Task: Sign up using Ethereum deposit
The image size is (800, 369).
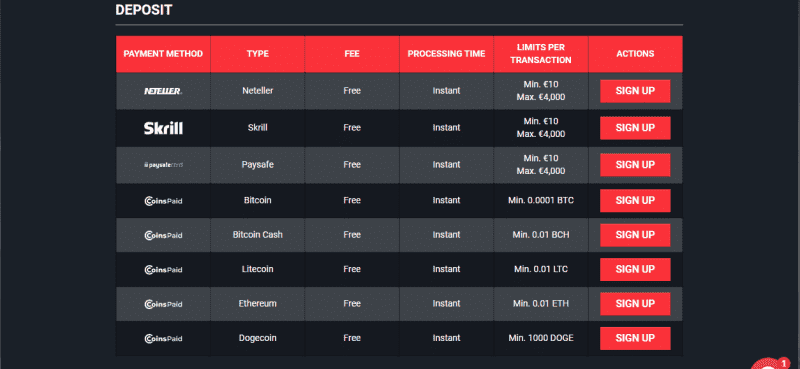Action: coord(635,304)
